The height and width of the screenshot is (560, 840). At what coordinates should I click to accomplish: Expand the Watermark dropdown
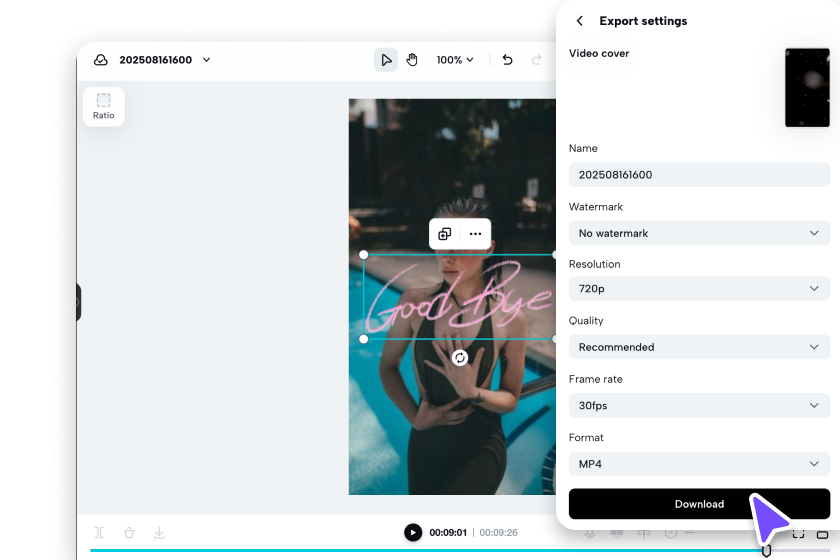pyautogui.click(x=699, y=233)
